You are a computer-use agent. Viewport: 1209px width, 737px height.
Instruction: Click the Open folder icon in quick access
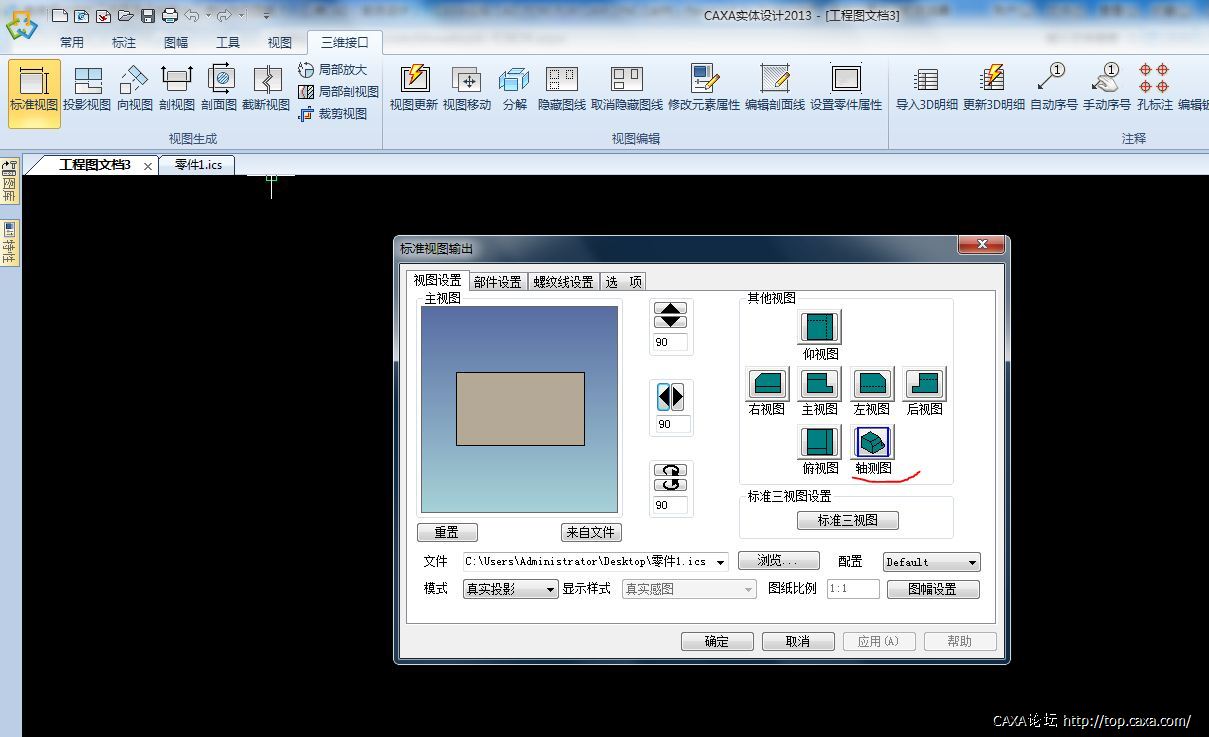[x=125, y=15]
